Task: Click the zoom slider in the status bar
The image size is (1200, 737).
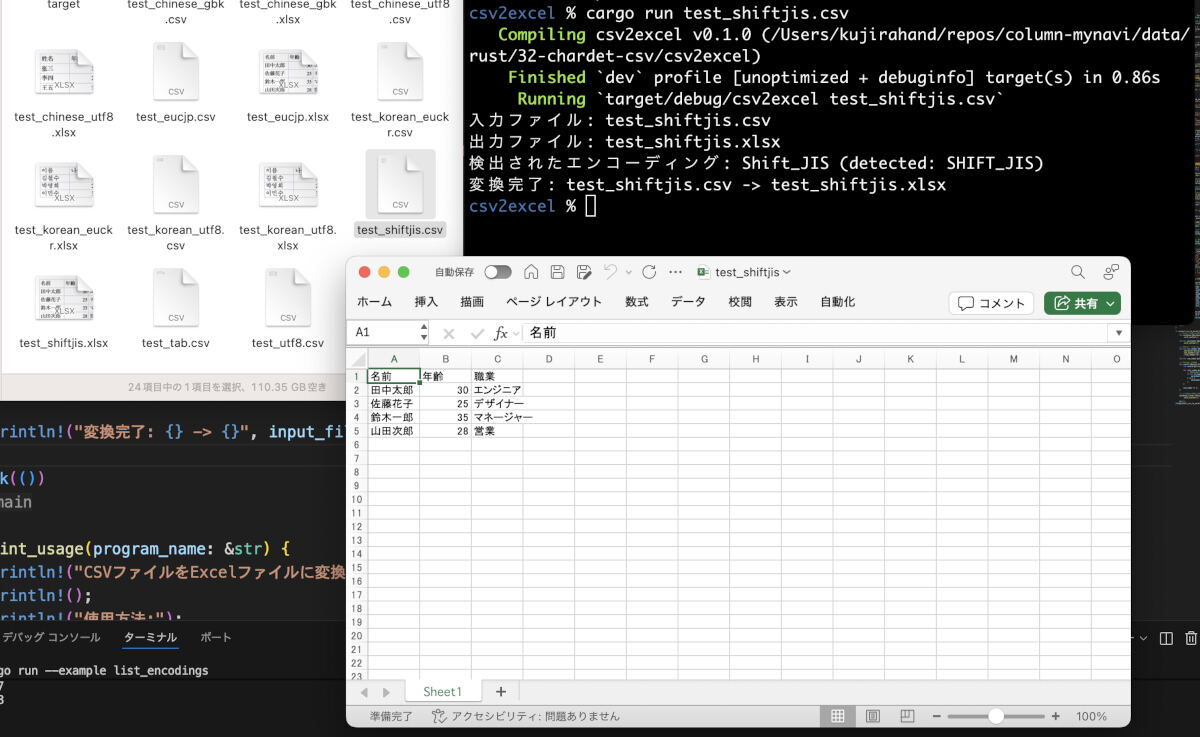Action: tap(996, 716)
